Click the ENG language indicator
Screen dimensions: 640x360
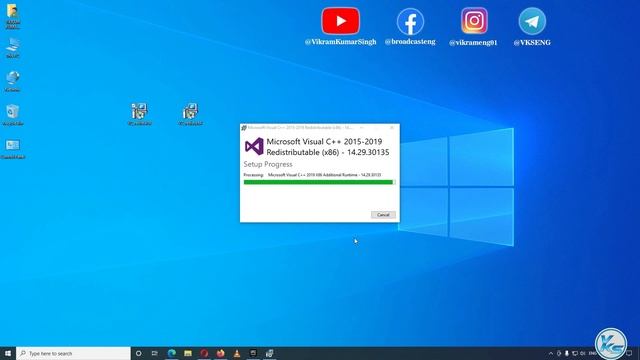(592, 353)
